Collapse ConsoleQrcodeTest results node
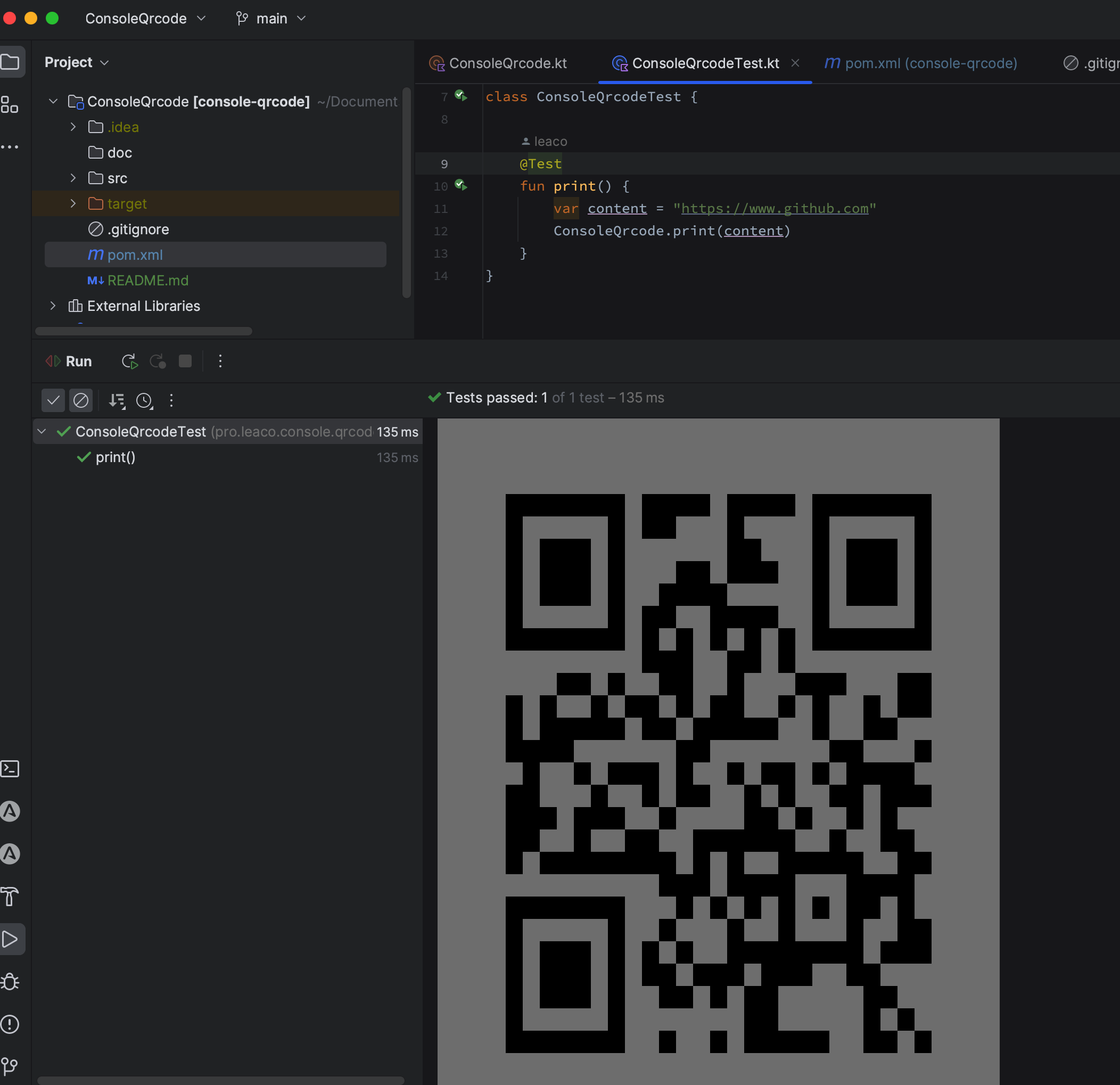Viewport: 1120px width, 1085px height. (x=42, y=431)
